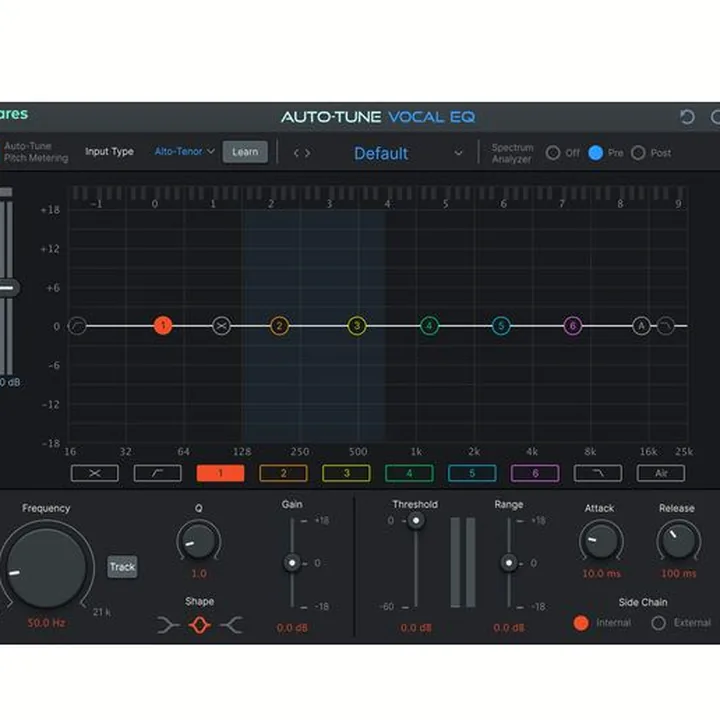Select cyan band 5 node
The width and height of the screenshot is (720, 720).
tap(501, 326)
